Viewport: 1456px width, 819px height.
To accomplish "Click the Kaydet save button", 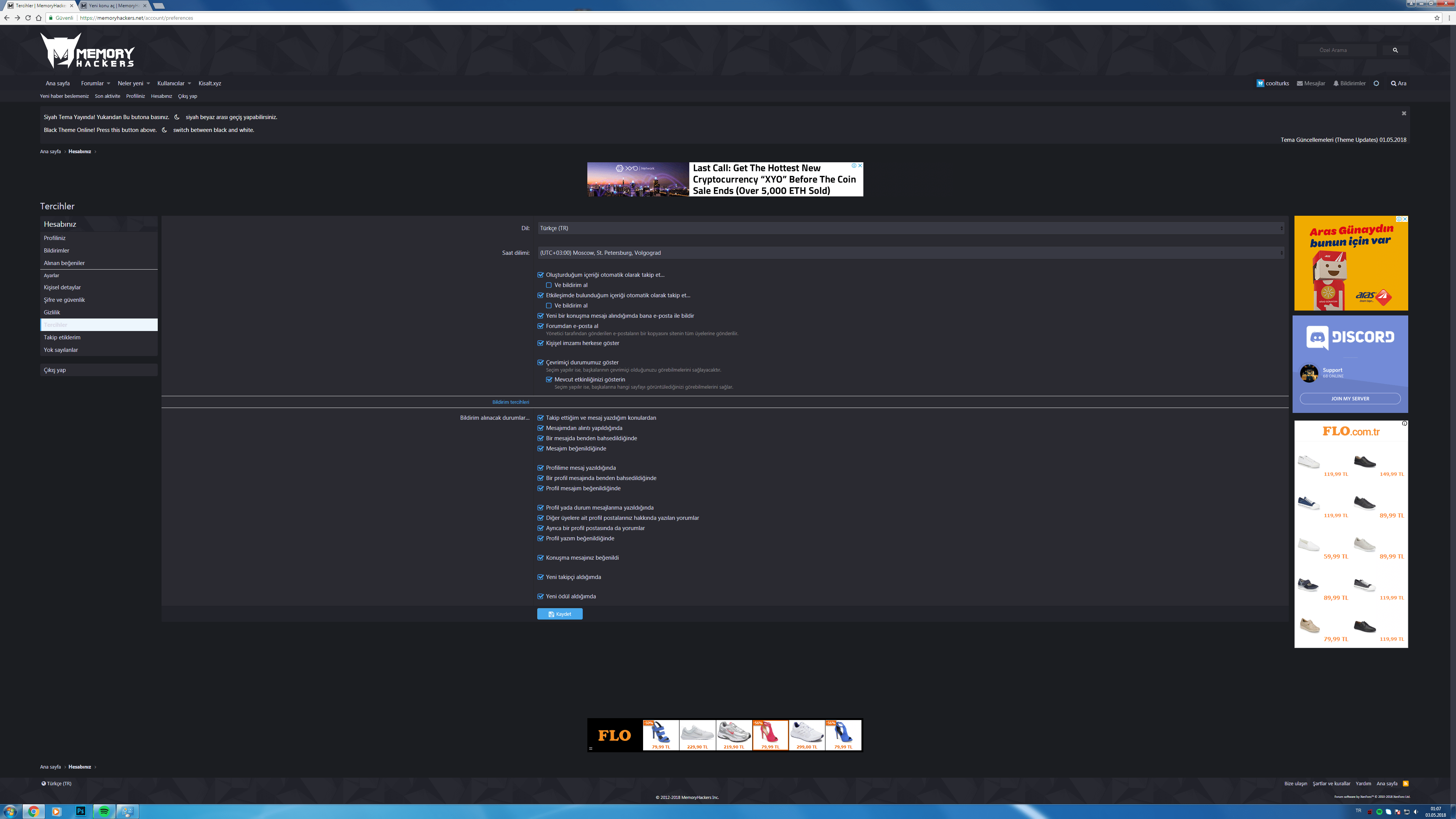I will tap(560, 614).
